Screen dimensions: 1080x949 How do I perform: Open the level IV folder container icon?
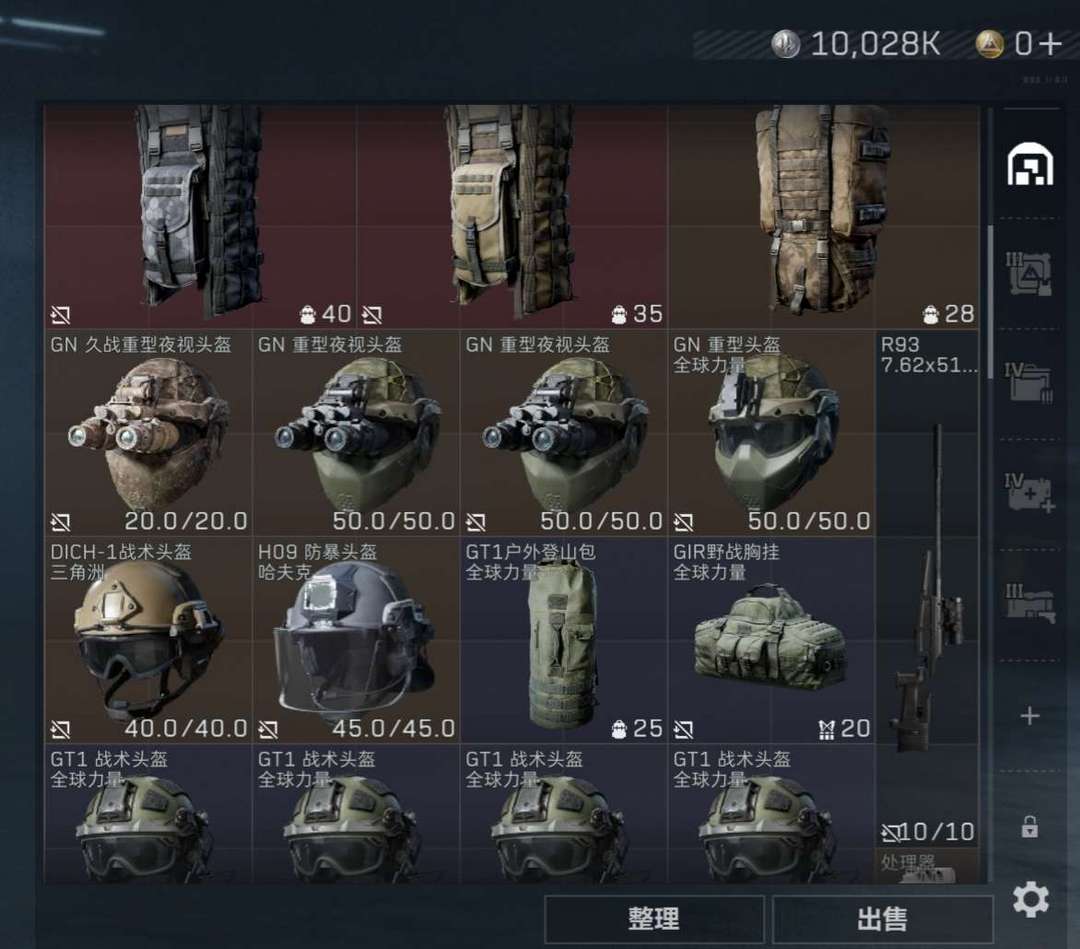click(1029, 383)
